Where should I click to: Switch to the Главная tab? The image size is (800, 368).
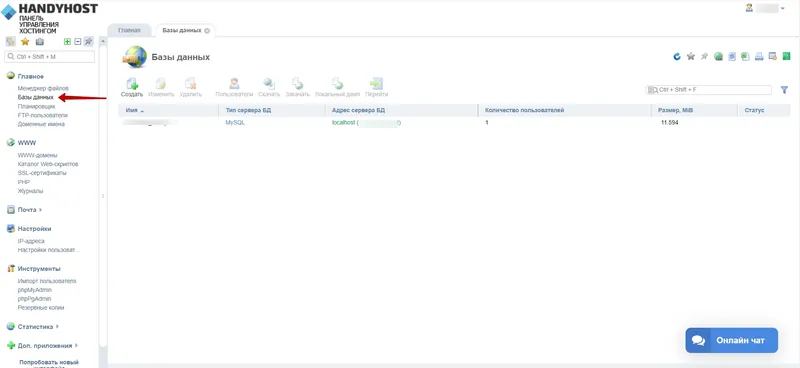click(129, 31)
